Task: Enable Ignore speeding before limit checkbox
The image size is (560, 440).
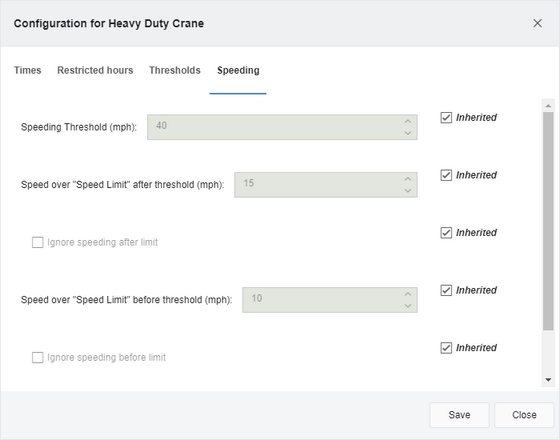Action: [38, 357]
